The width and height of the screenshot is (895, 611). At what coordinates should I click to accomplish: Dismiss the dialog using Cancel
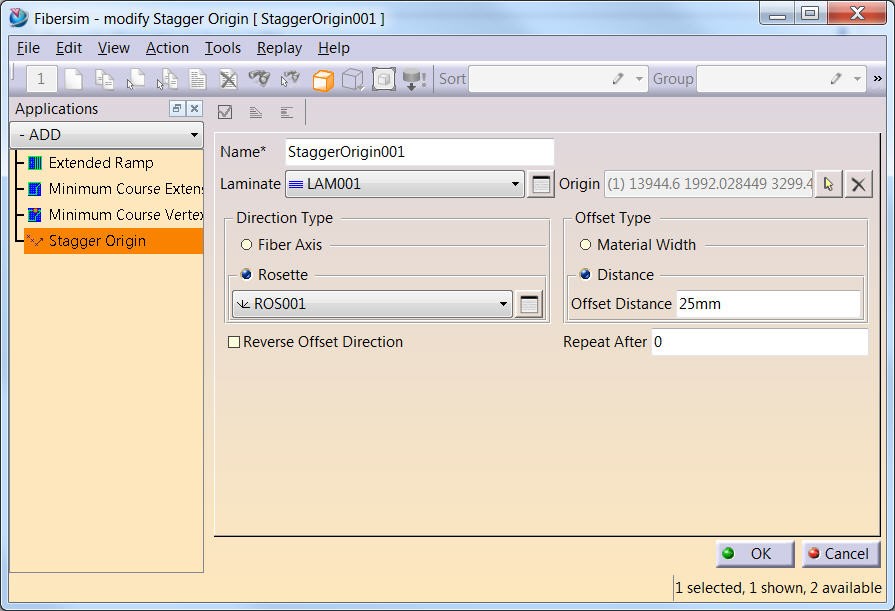tap(840, 553)
